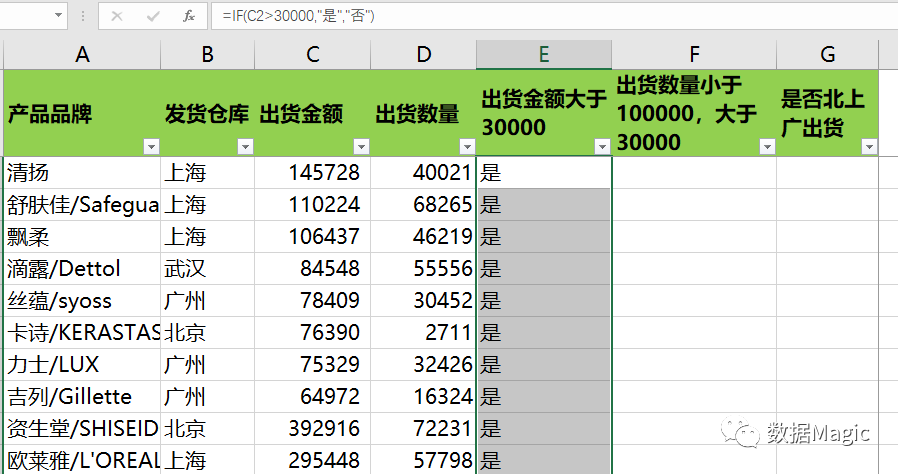Screen dimensions: 898x474
Task: Select the quantity cell 55556
Action: pos(424,268)
